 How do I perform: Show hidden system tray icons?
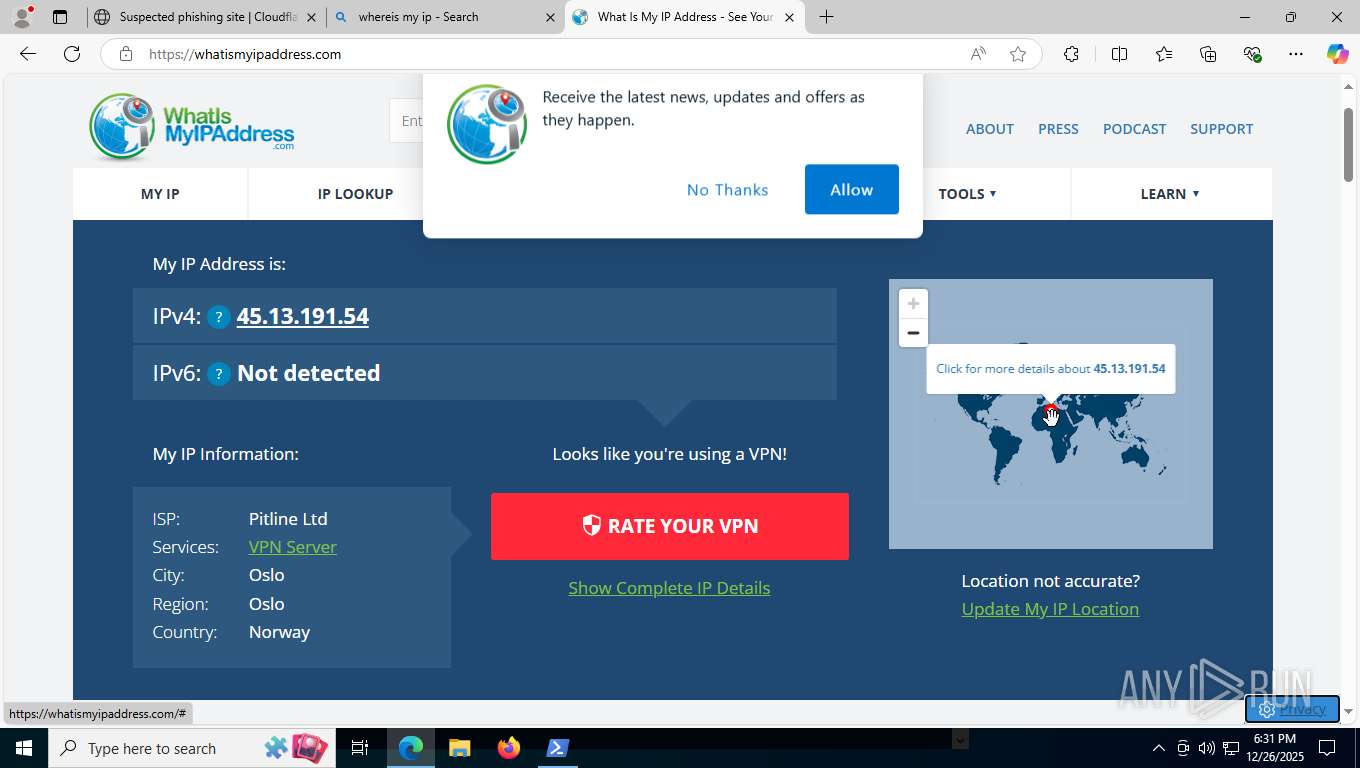[x=1159, y=748]
